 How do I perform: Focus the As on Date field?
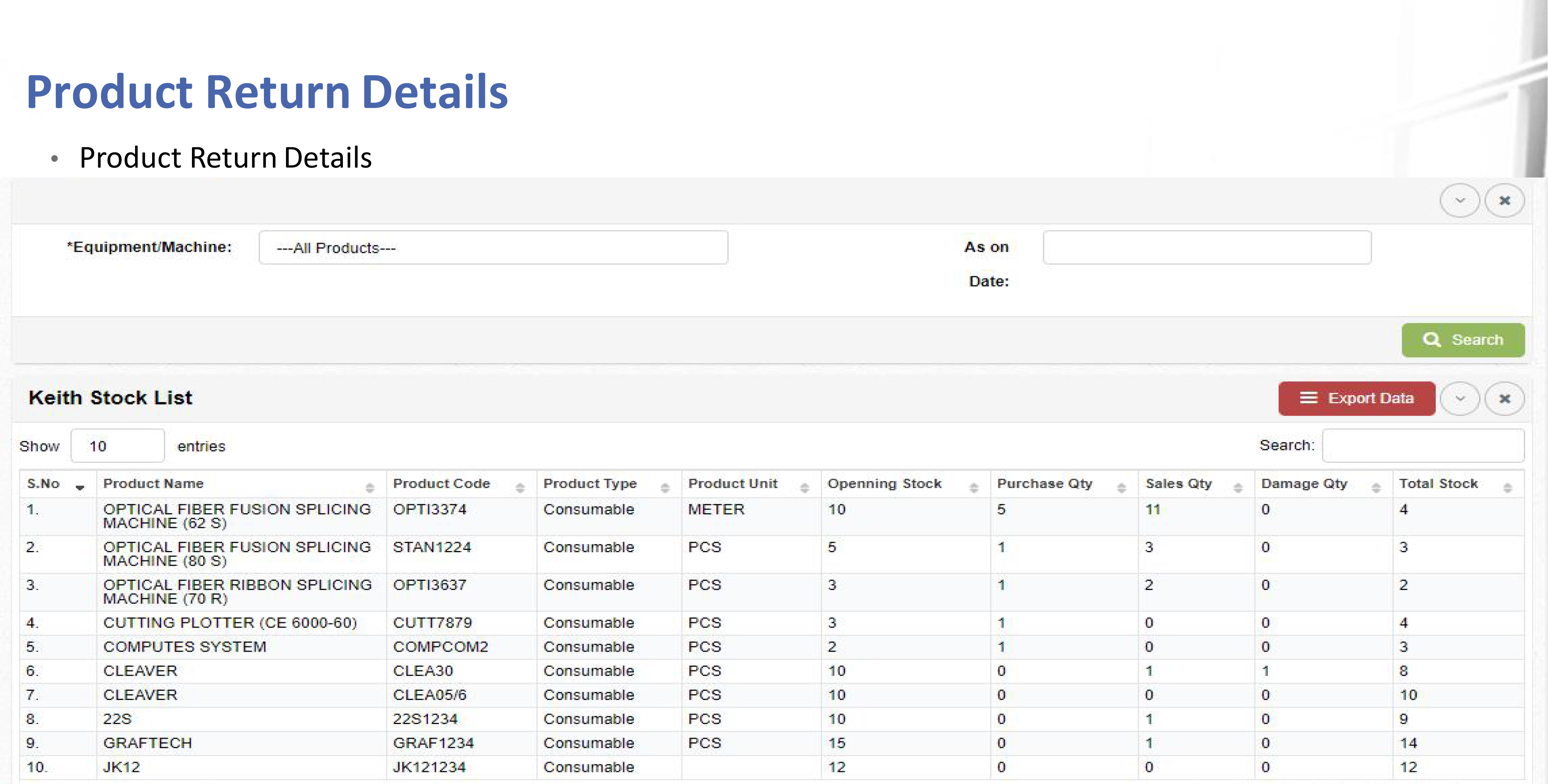pyautogui.click(x=1207, y=248)
